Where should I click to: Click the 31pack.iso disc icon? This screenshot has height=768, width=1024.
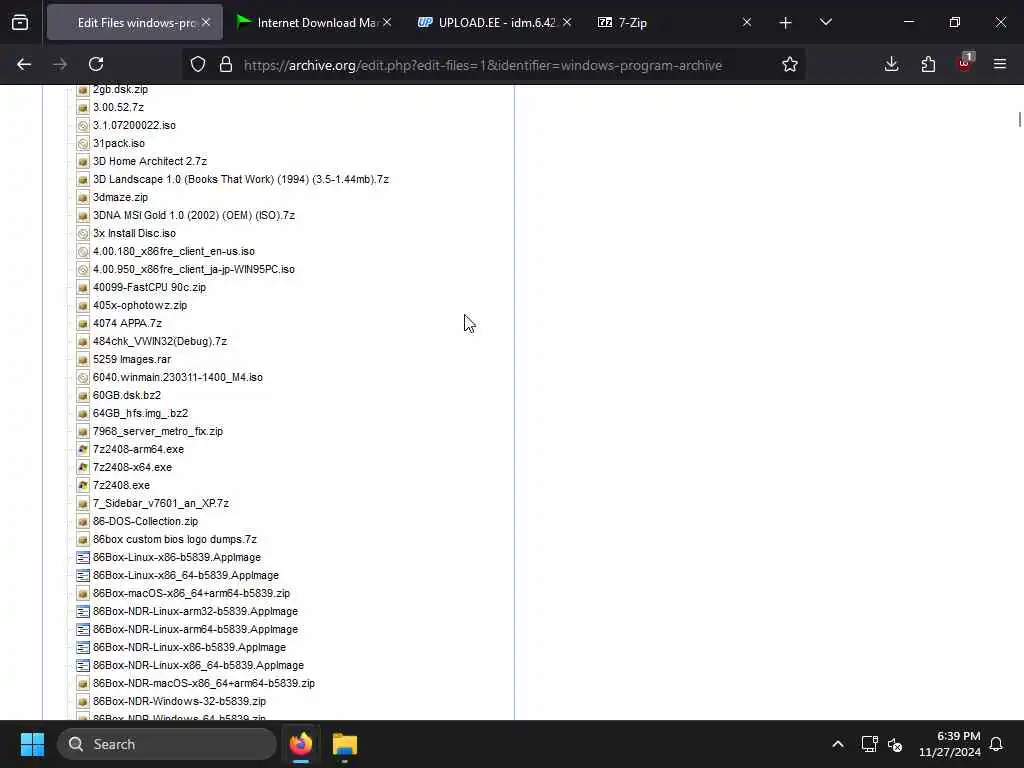[83, 144]
